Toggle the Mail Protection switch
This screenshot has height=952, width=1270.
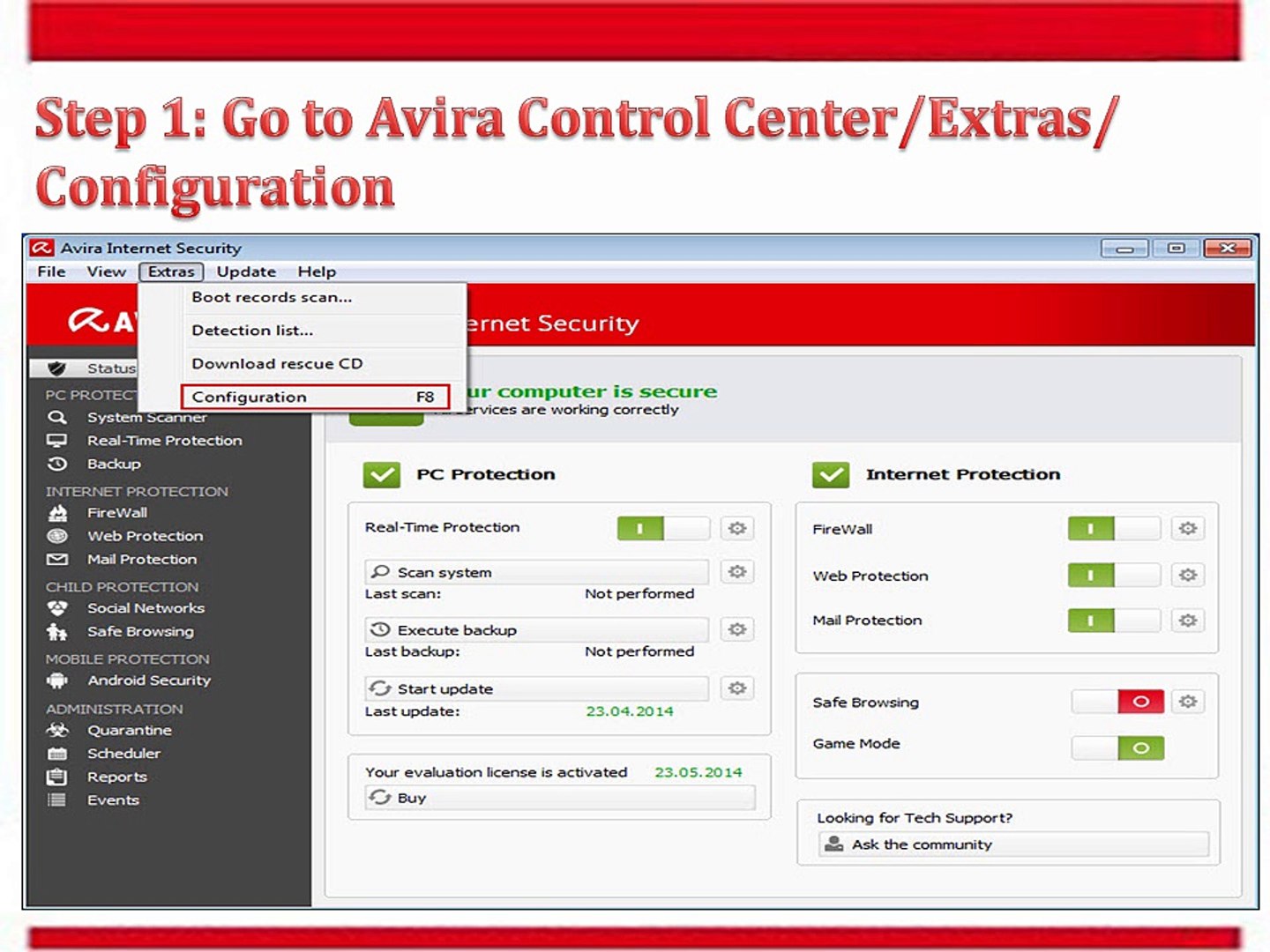coord(1114,621)
